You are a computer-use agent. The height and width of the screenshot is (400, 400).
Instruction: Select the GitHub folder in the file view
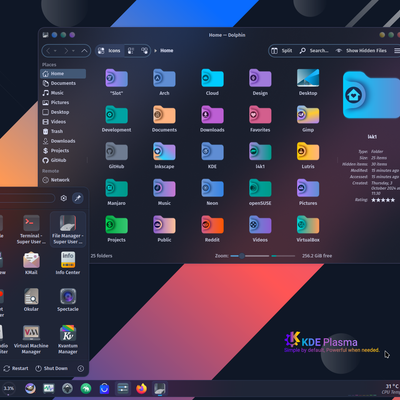116,152
